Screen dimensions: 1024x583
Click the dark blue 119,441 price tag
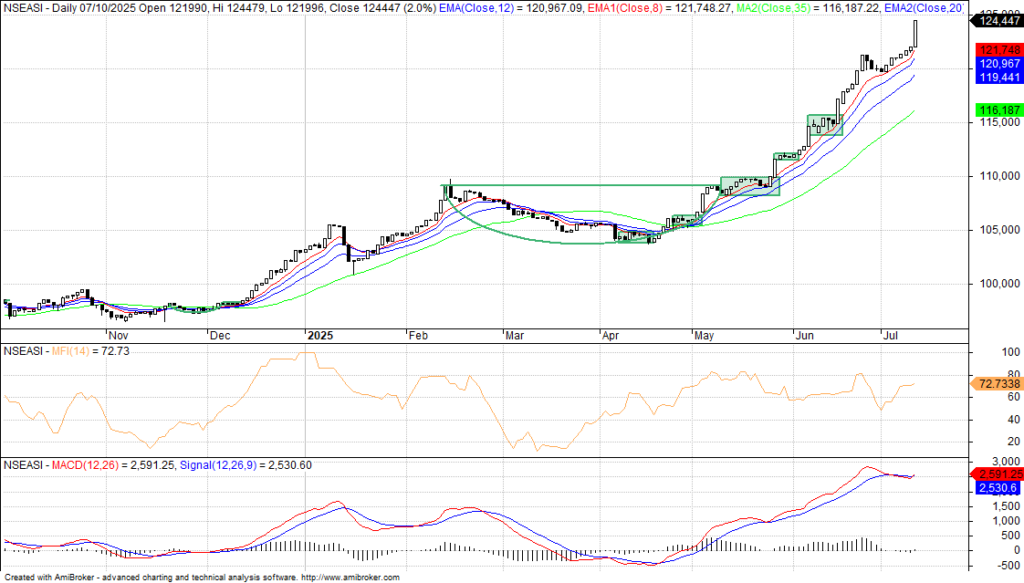tap(996, 77)
